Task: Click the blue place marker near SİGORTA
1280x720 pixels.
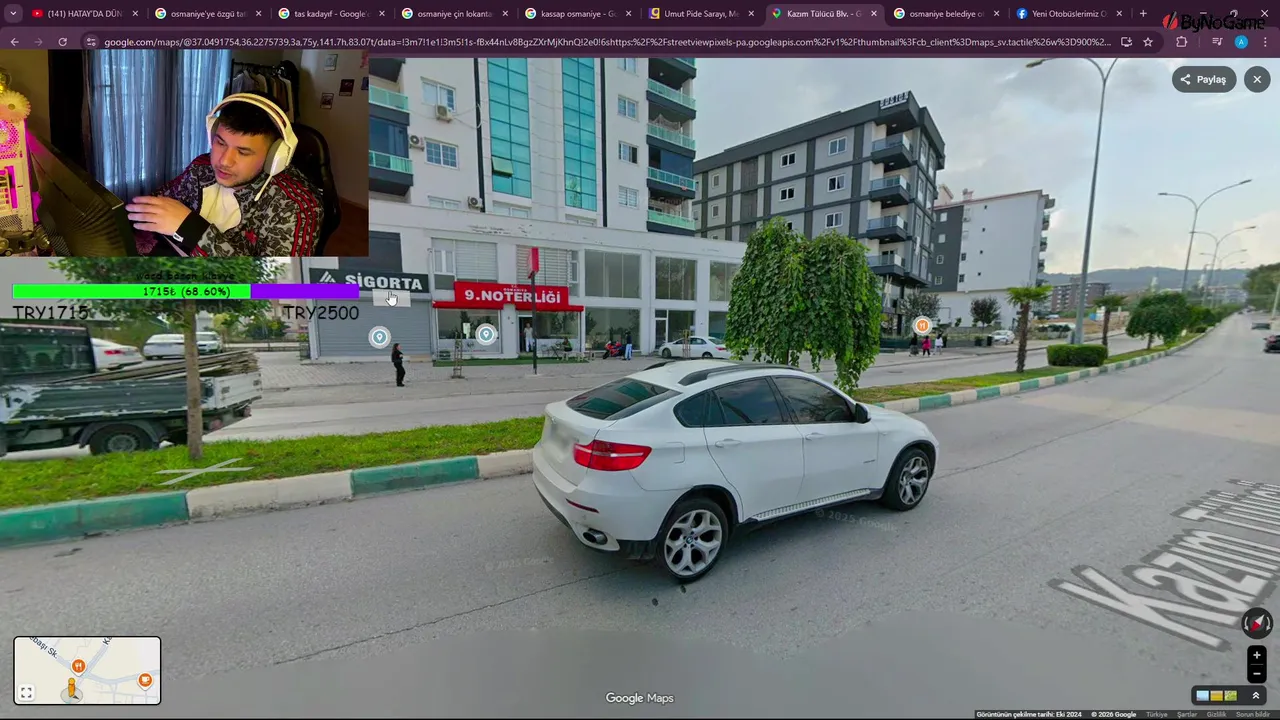Action: pos(379,338)
